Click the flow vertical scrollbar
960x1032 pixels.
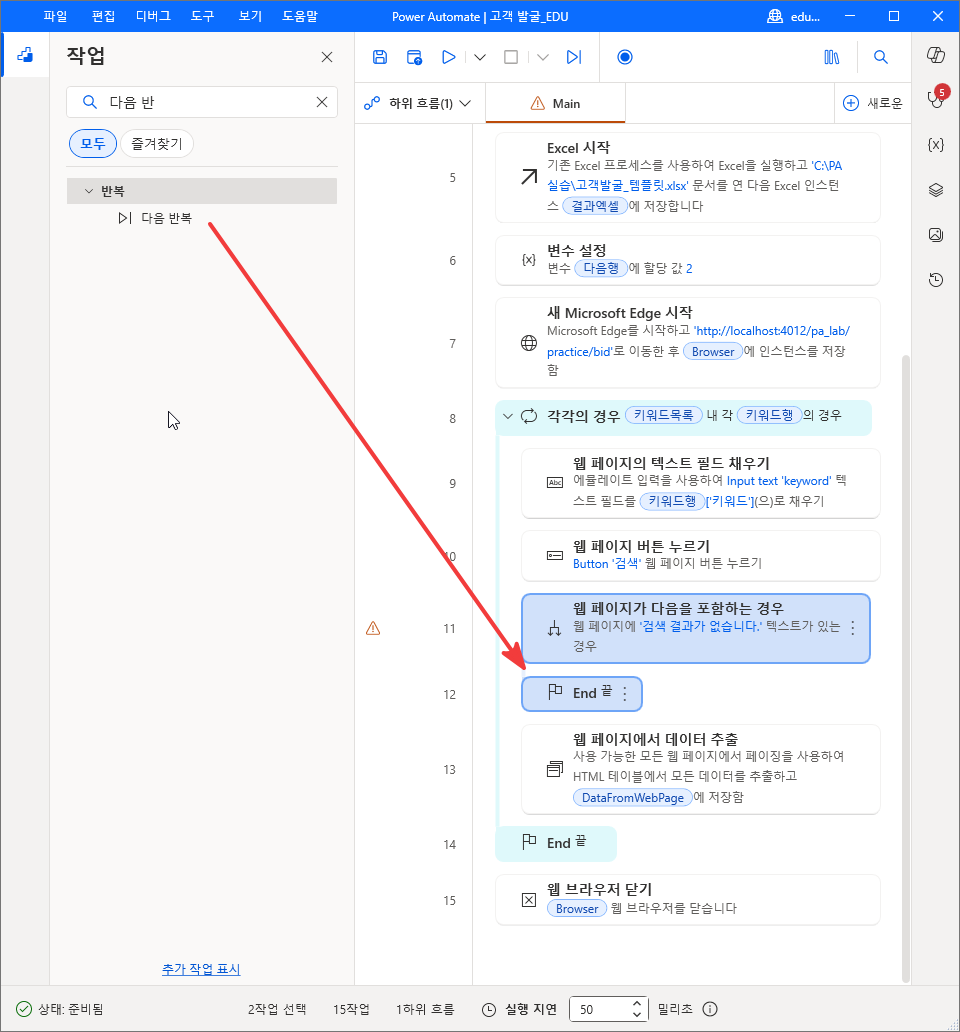(x=905, y=668)
